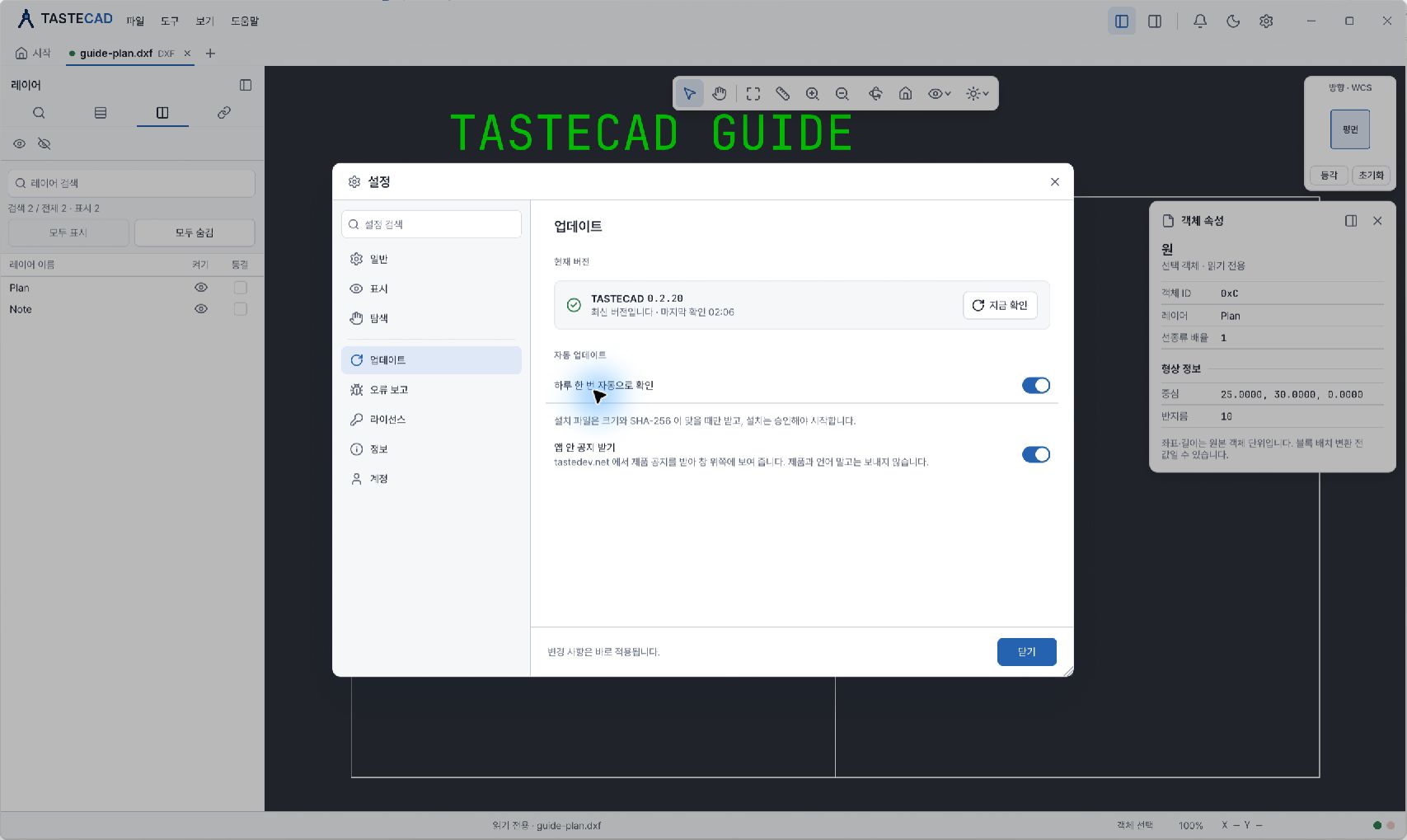Open settings gear in title bar
Viewport: 1407px width, 840px height.
[1266, 21]
